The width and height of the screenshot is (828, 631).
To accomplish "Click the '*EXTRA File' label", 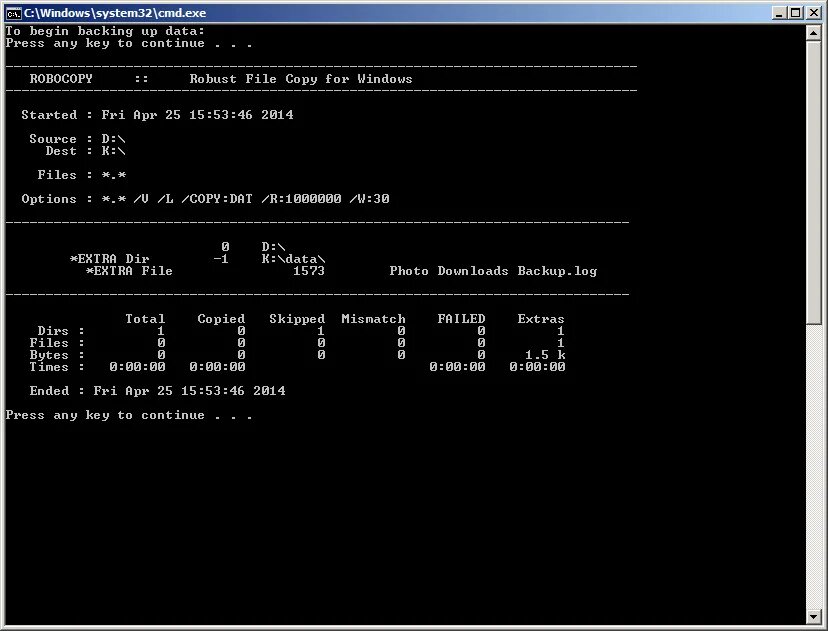I will point(129,271).
